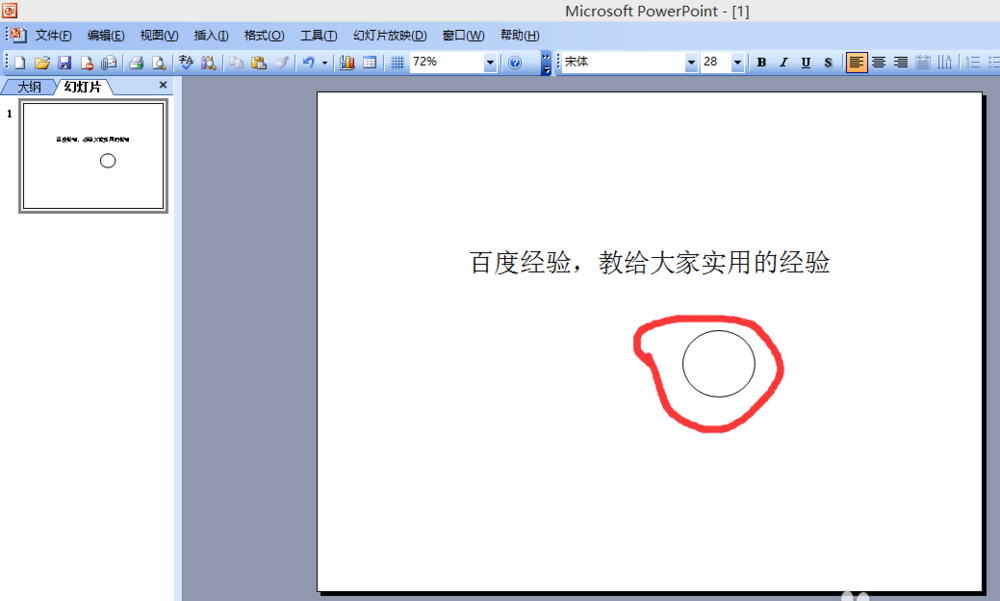Switch to the 大纲 outline tab
The height and width of the screenshot is (601, 1000).
tap(29, 87)
